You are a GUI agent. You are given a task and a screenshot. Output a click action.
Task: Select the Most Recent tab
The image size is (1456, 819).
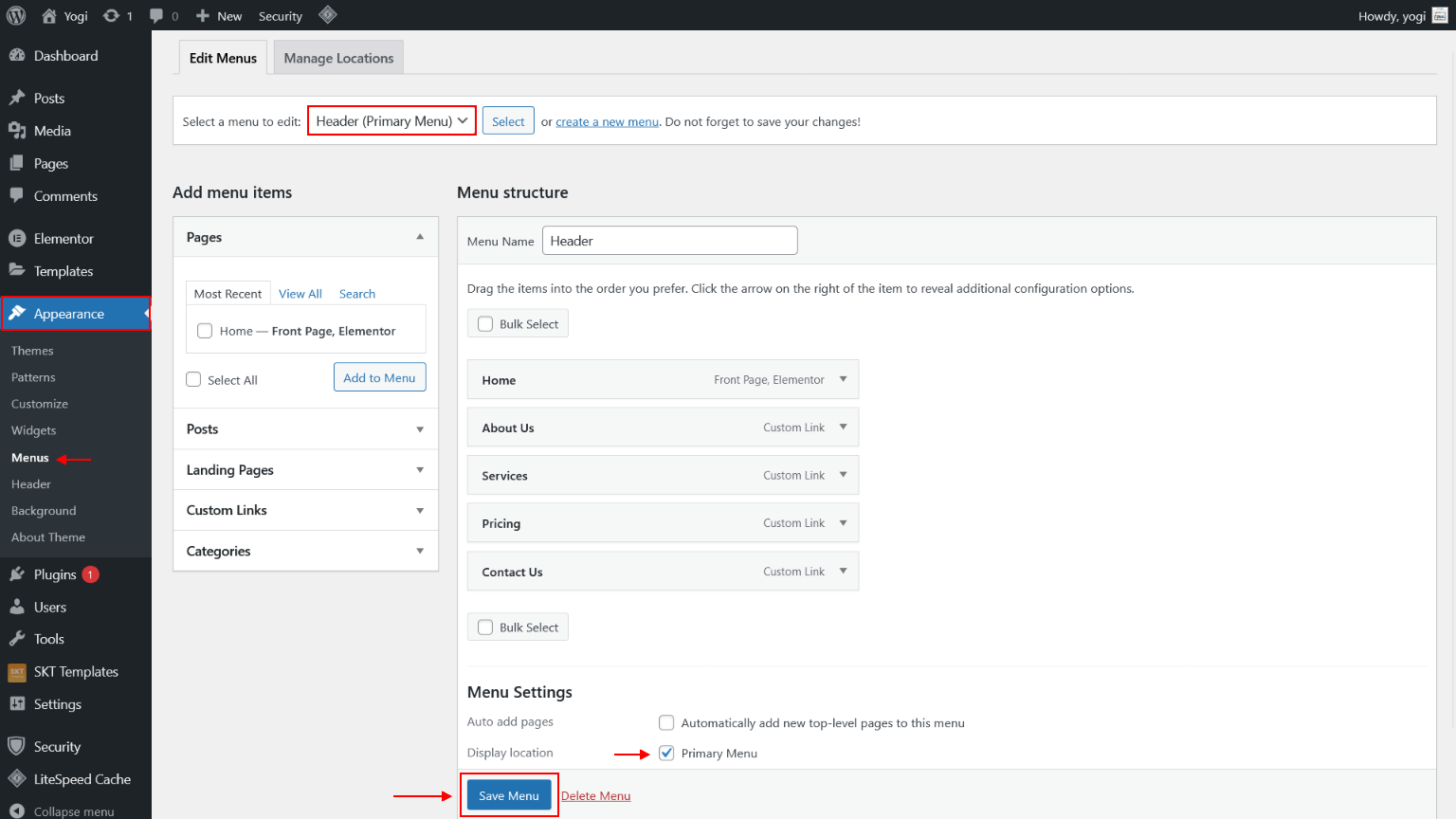tap(227, 294)
